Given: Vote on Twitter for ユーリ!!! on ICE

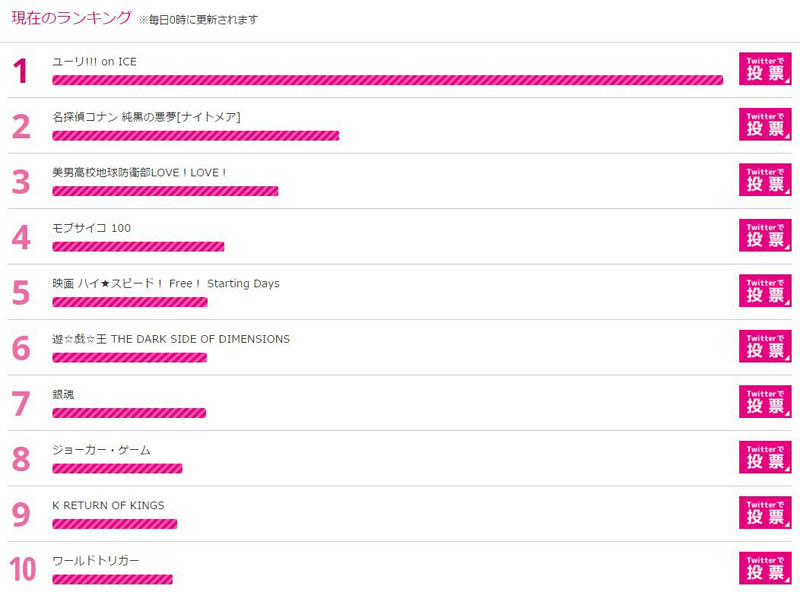Looking at the screenshot, I should coord(765,69).
